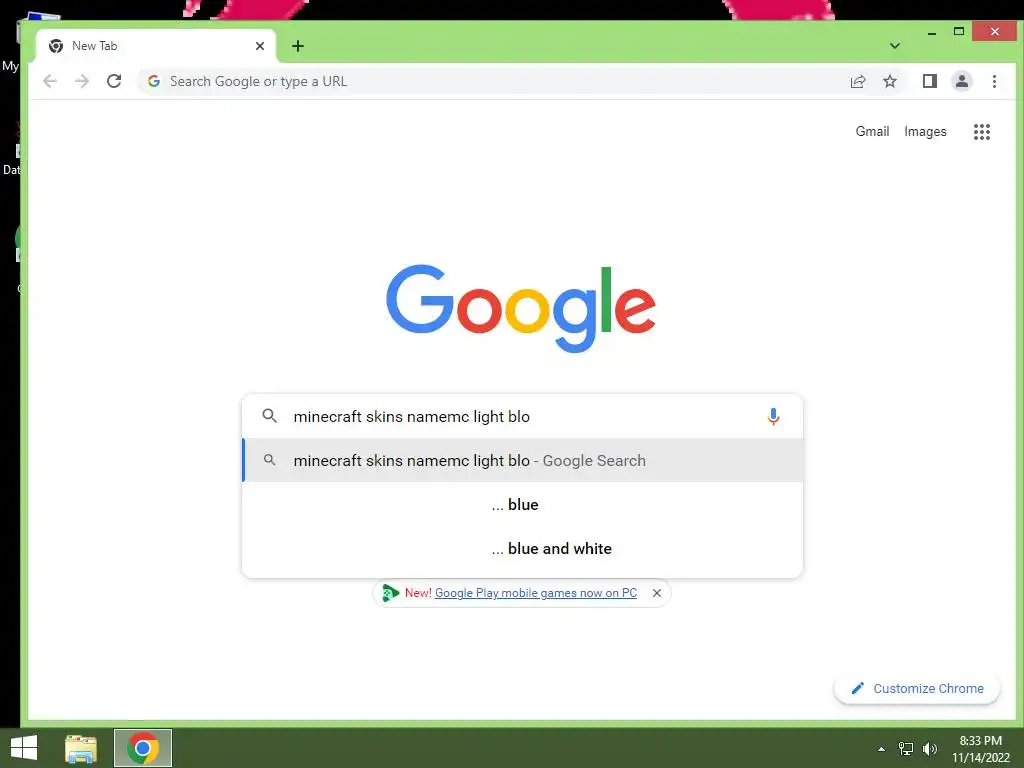
Task: Choose the '... blue and white' suggestion
Action: [x=522, y=549]
